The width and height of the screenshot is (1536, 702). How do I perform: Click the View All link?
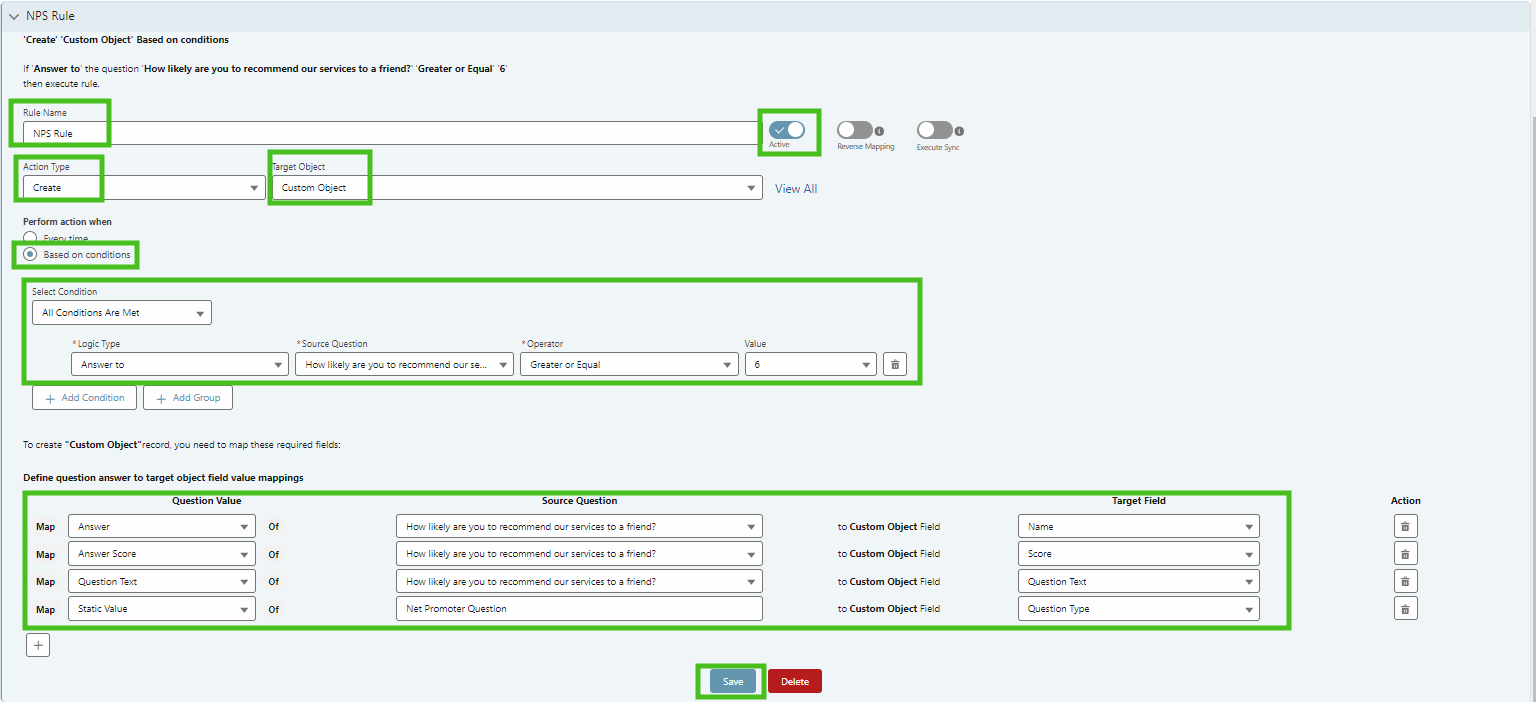796,188
